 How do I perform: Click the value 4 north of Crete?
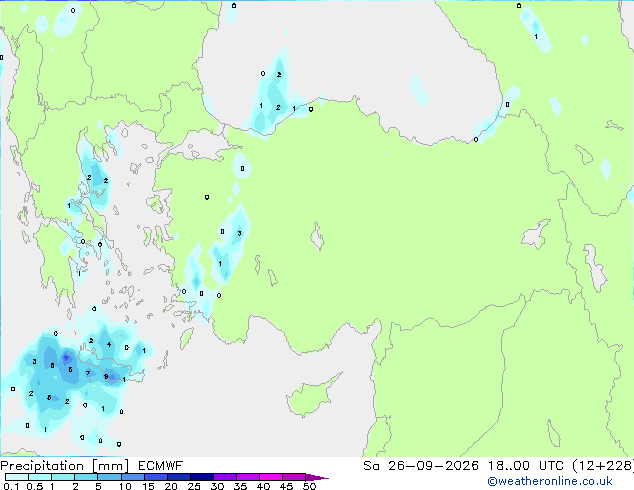tap(109, 344)
